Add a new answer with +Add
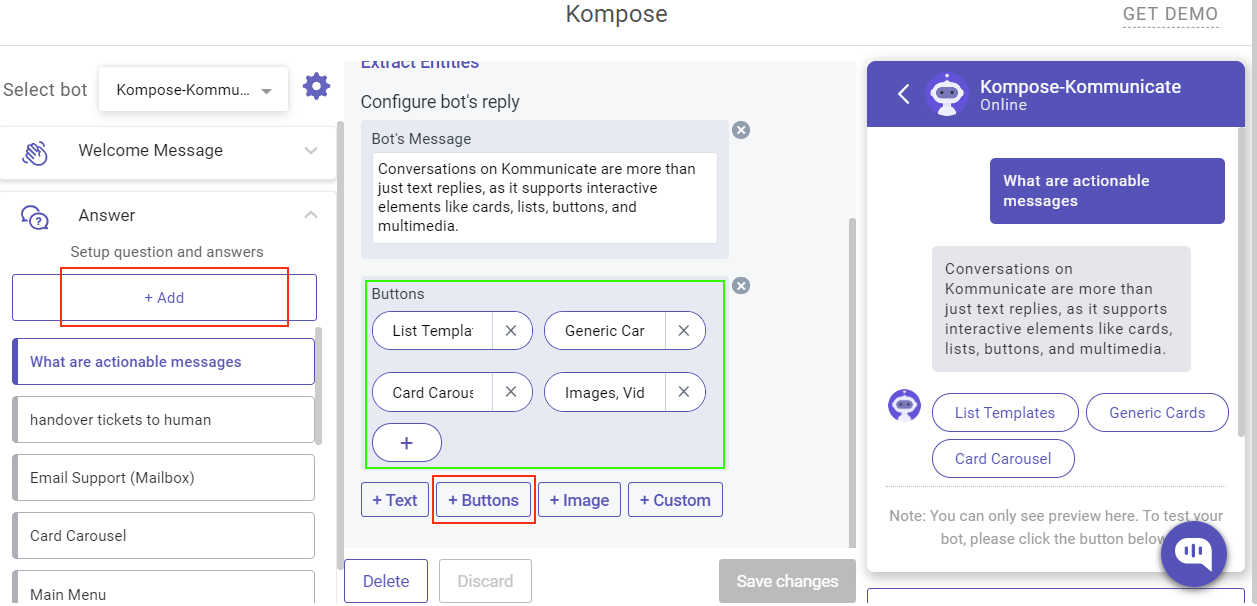The height and width of the screenshot is (606, 1257). click(163, 297)
